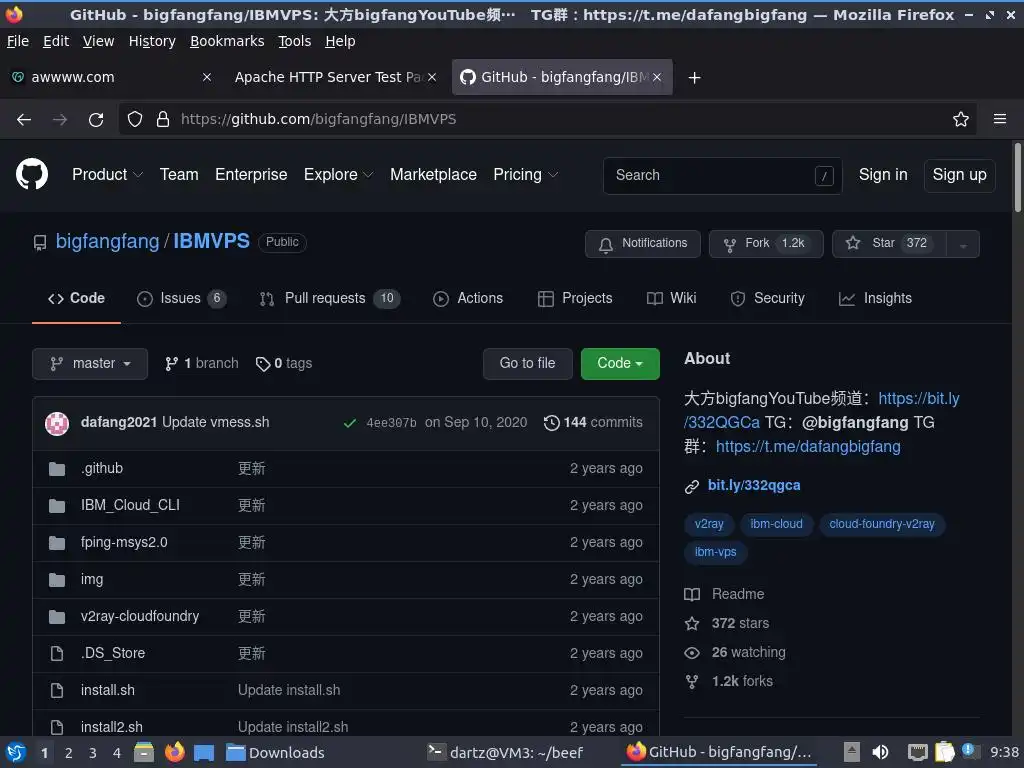Open the bit.ly/332qgca link
This screenshot has width=1024, height=768.
[754, 485]
